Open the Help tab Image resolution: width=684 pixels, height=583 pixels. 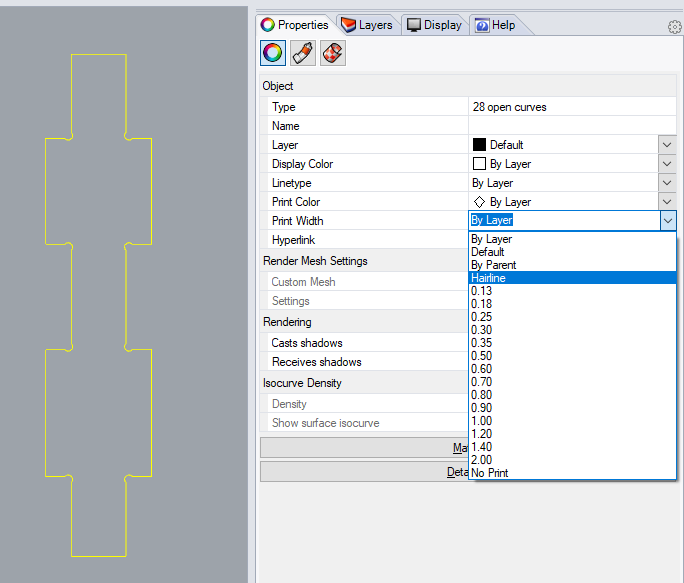tap(495, 25)
